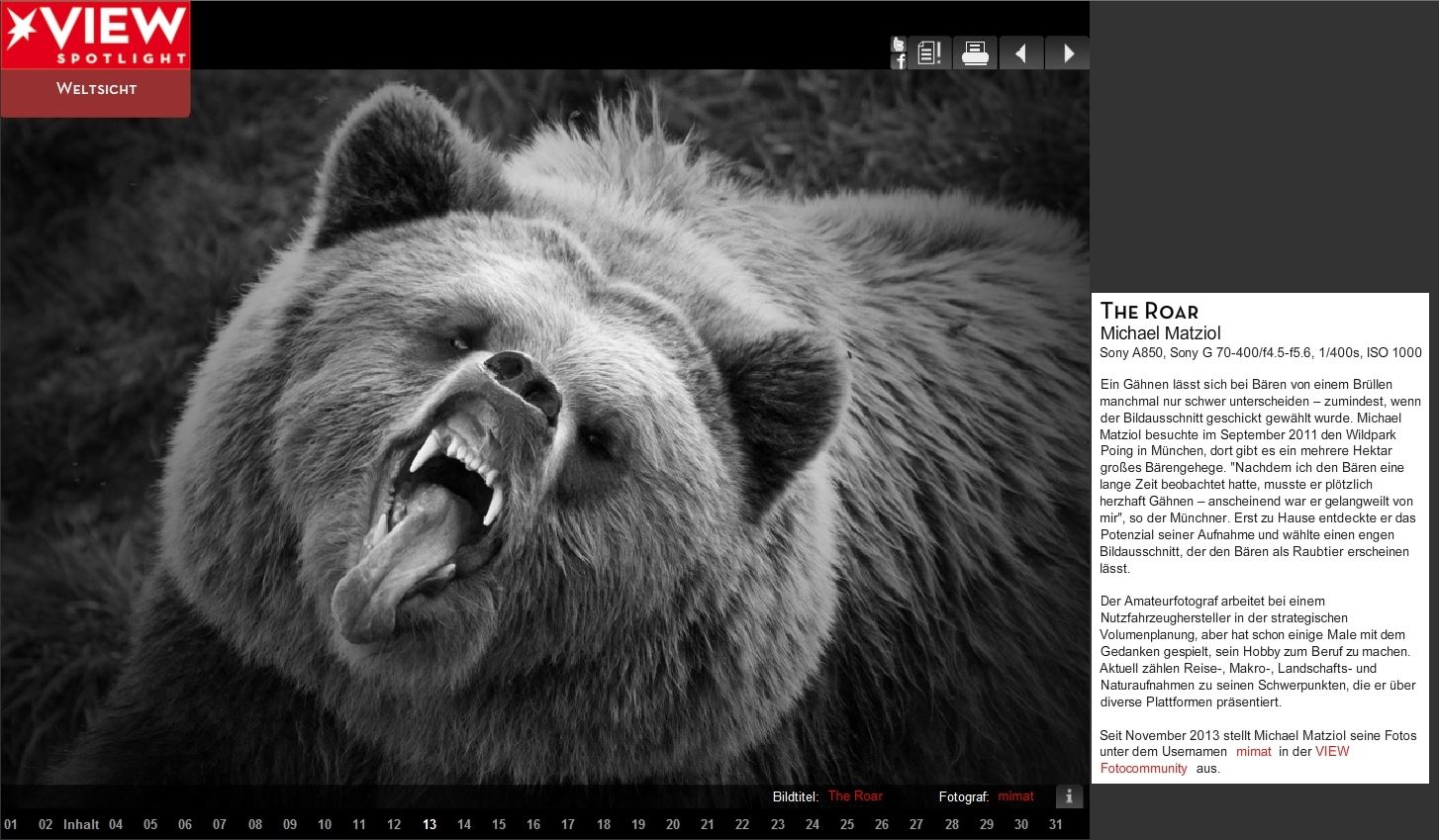The height and width of the screenshot is (840, 1439).
Task: Select page 07 in page bar
Action: (x=220, y=824)
